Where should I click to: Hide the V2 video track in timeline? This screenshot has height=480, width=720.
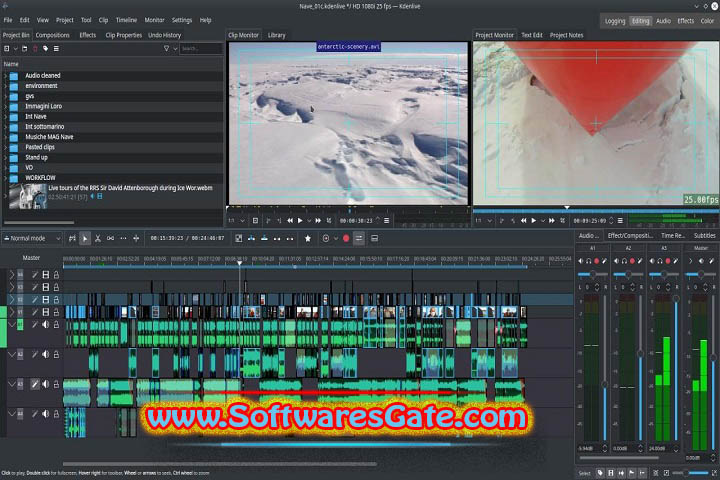click(x=45, y=299)
